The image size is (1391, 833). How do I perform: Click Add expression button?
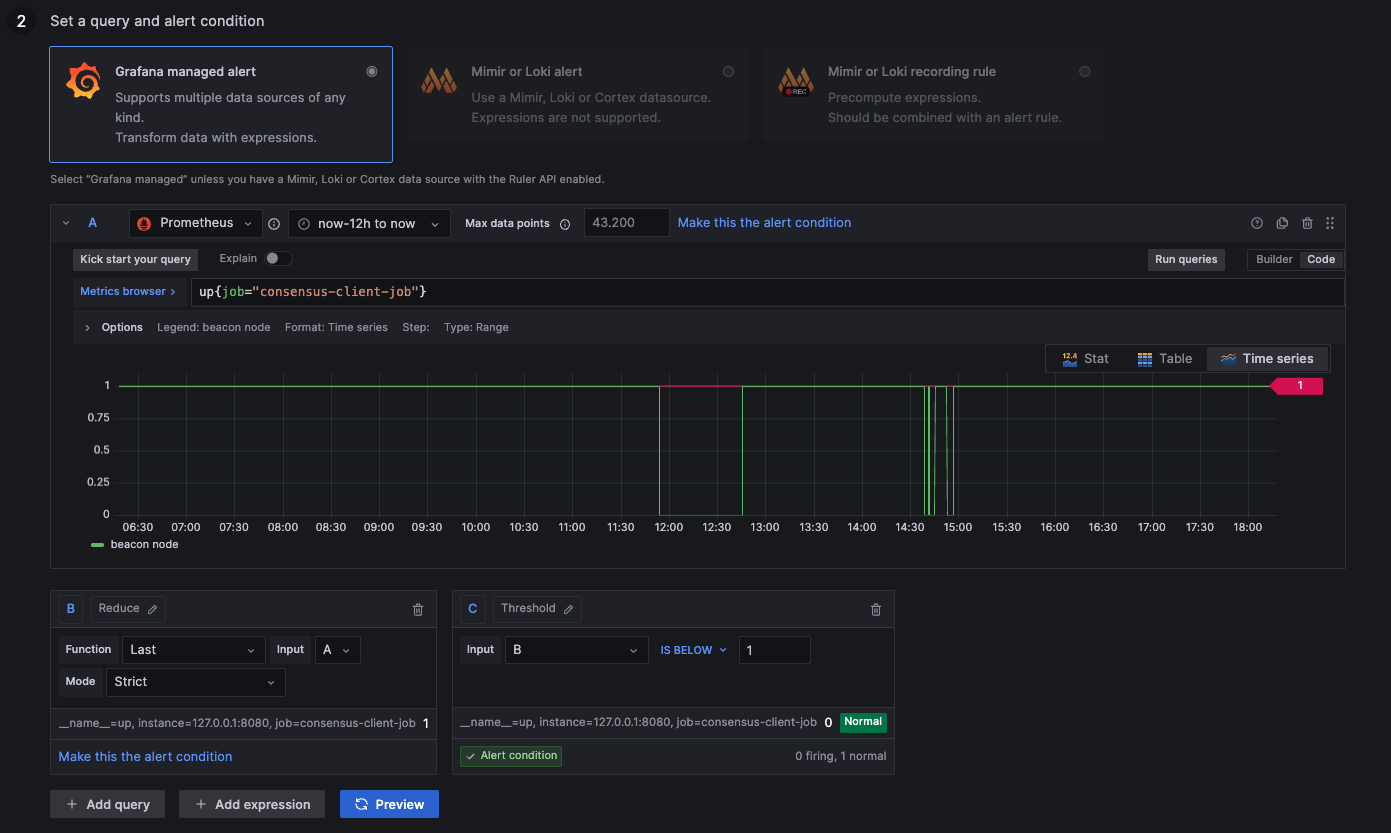pyautogui.click(x=253, y=804)
